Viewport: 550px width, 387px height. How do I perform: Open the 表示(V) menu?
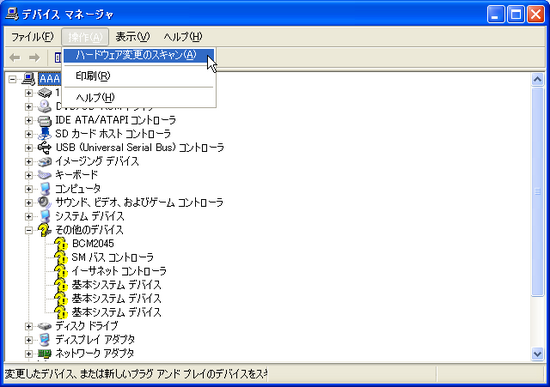point(133,36)
